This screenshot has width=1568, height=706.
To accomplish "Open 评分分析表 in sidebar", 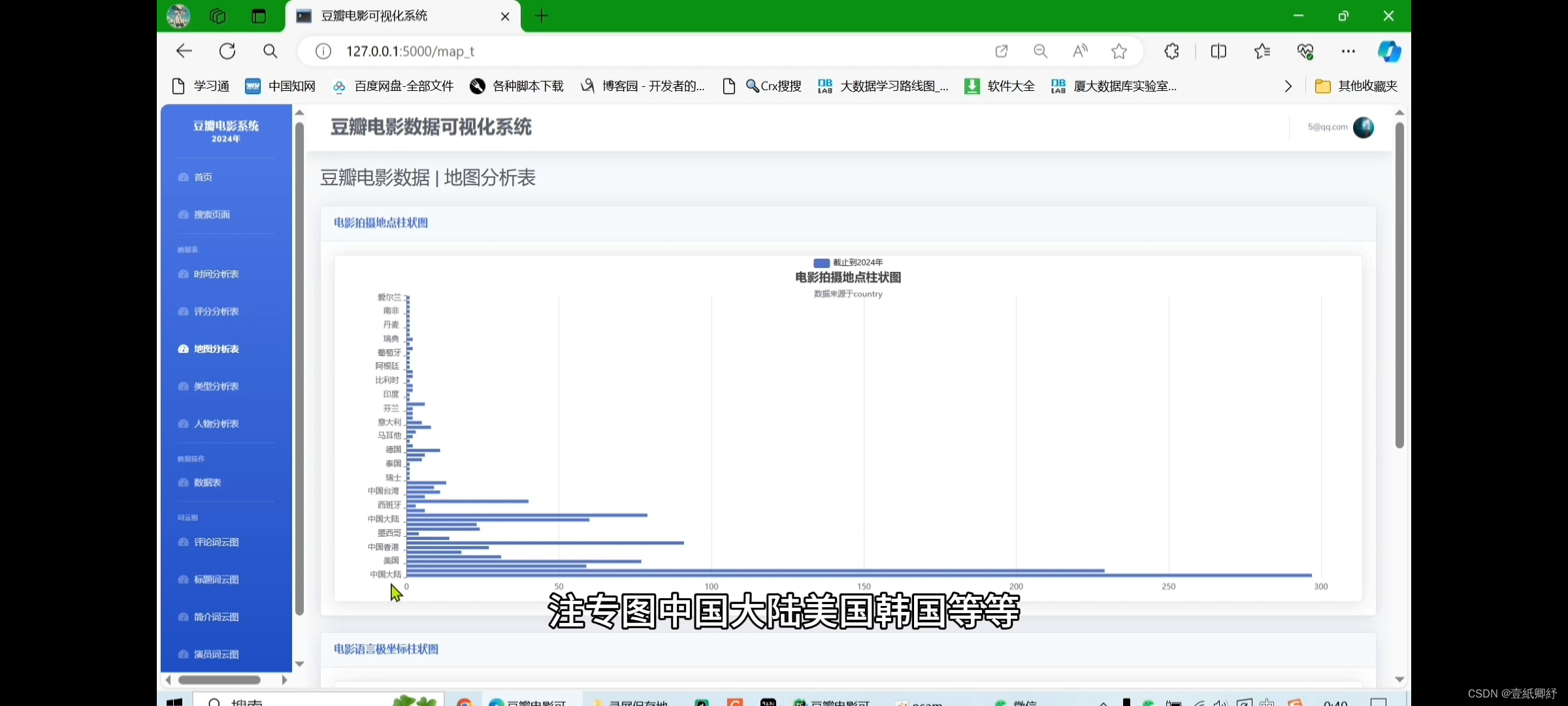I will click(x=208, y=311).
